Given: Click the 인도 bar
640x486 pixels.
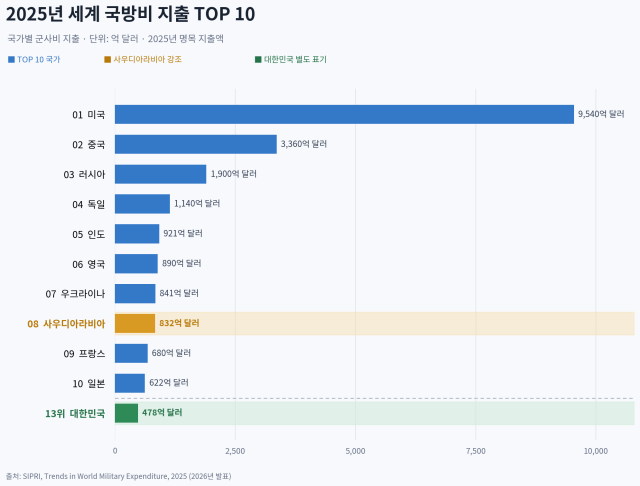Looking at the screenshot, I should click(137, 234).
